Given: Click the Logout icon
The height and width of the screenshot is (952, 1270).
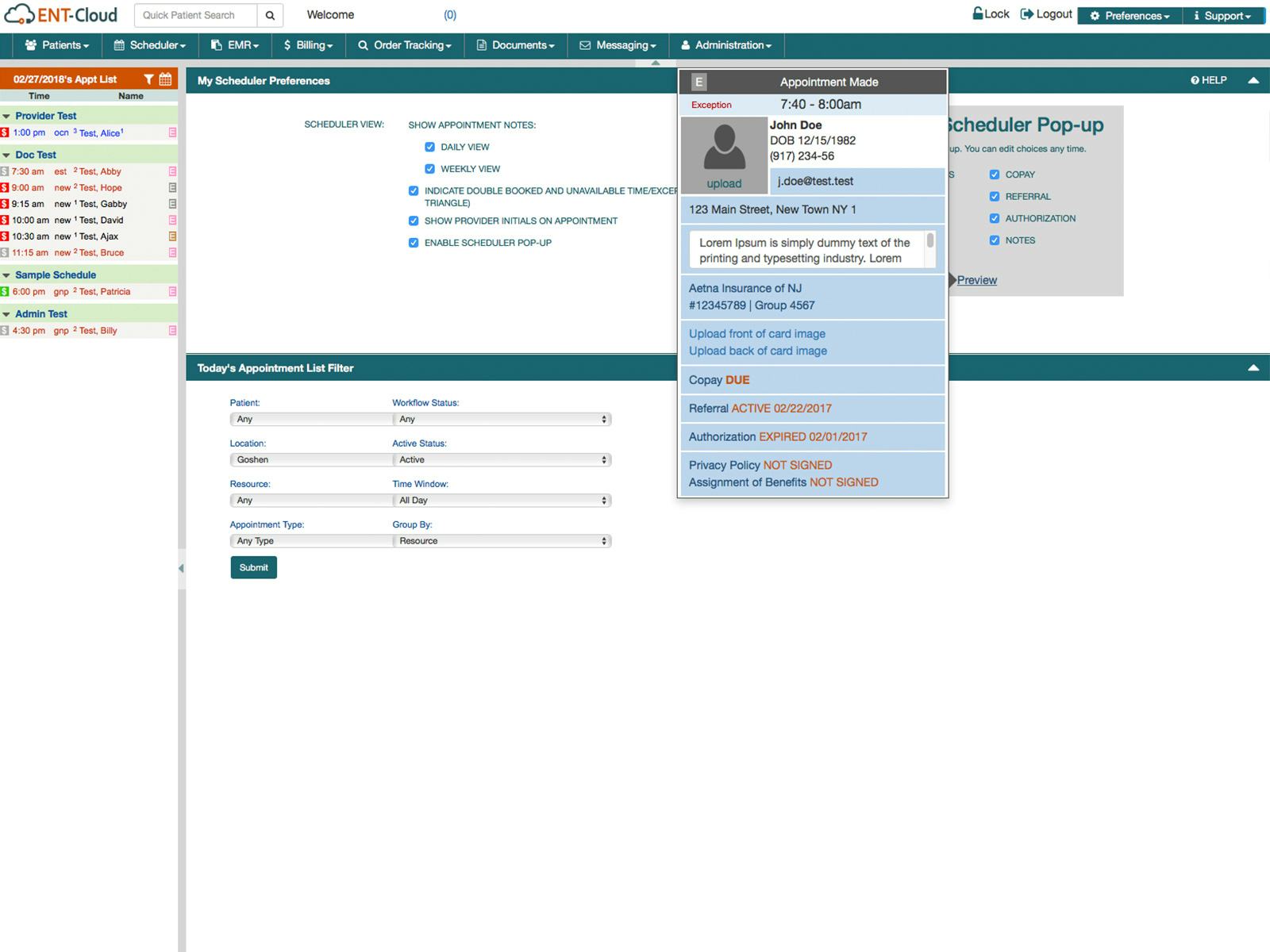Looking at the screenshot, I should coord(1027,14).
